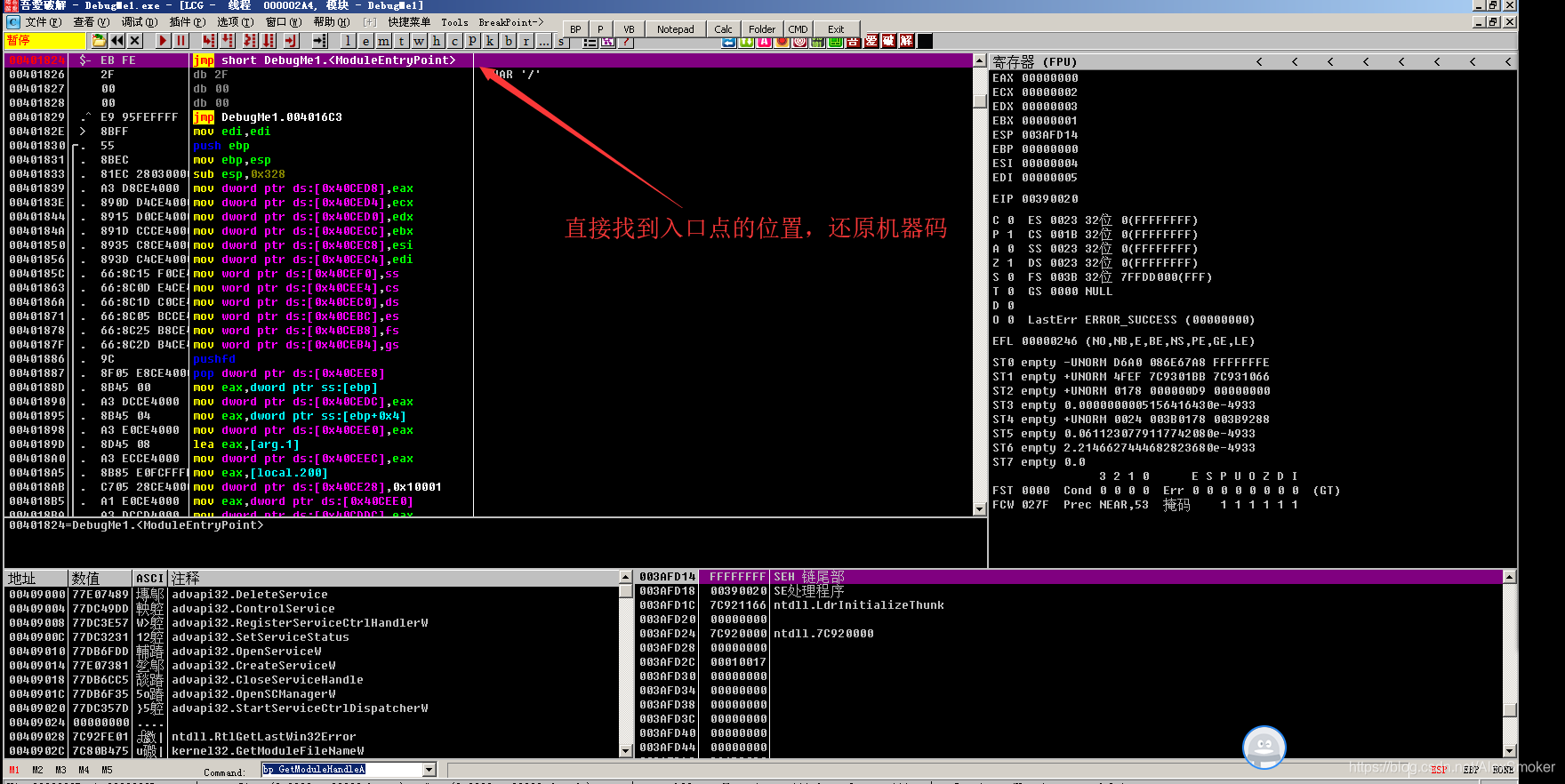The height and width of the screenshot is (784, 1565).
Task: Open file icon in the toolbar
Action: coord(99,41)
